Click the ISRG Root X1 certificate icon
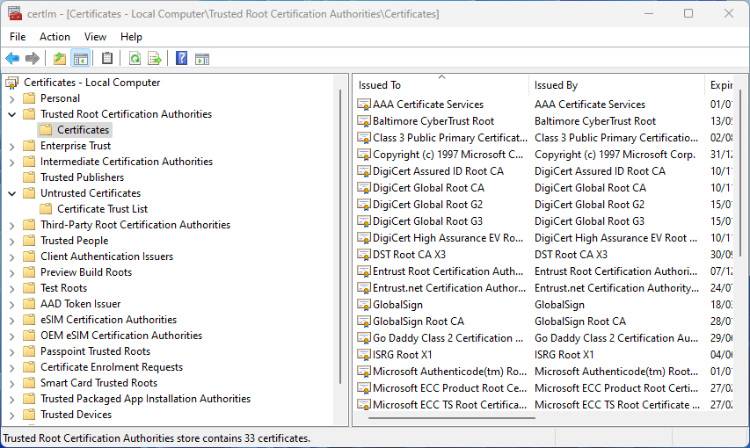Image resolution: width=750 pixels, height=448 pixels. click(363, 355)
